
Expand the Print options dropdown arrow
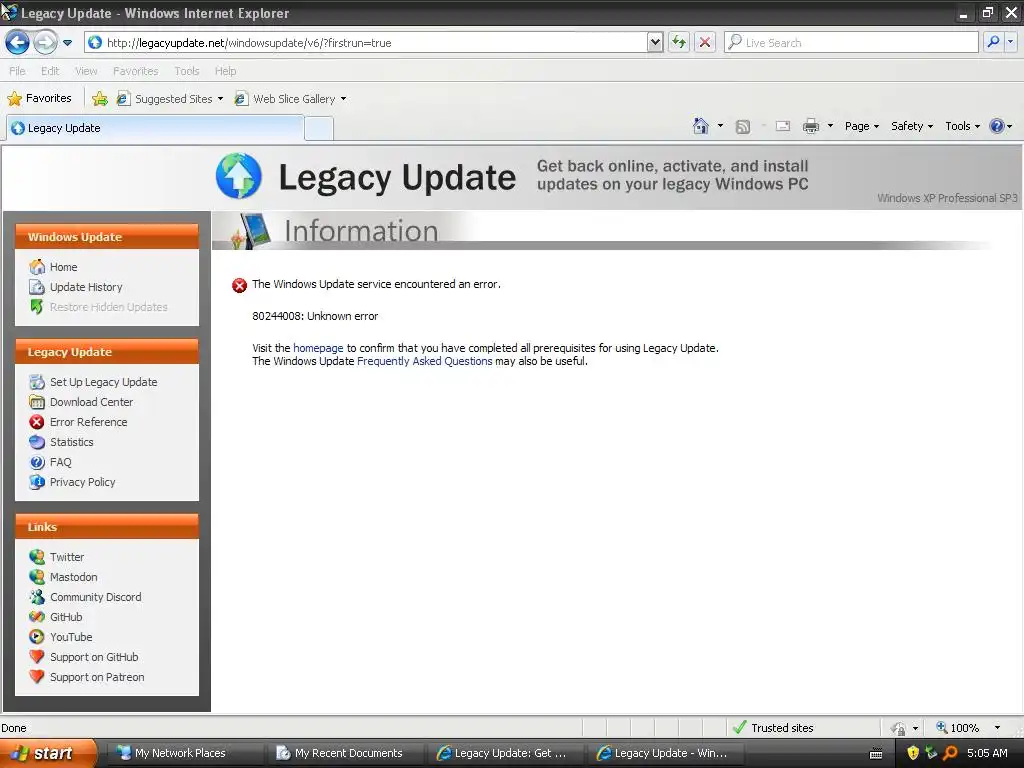click(830, 126)
